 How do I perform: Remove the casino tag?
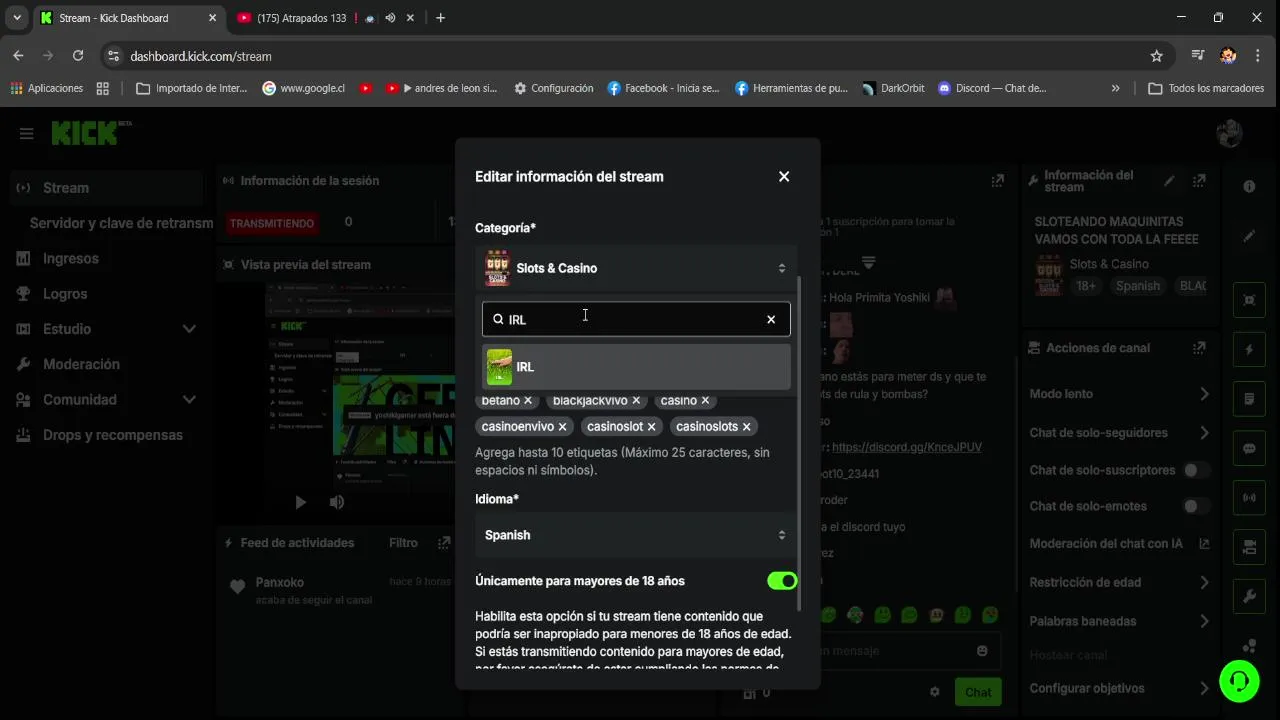(705, 400)
